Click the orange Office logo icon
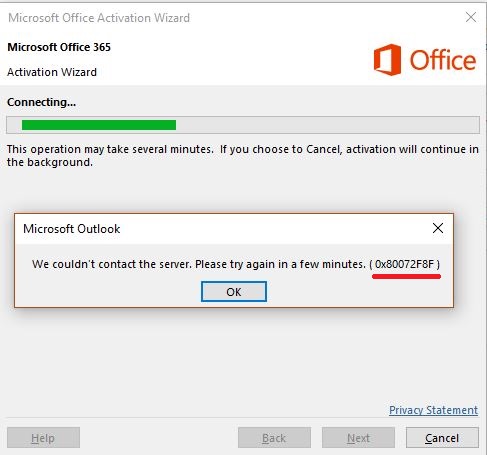The height and width of the screenshot is (455, 487). (387, 60)
